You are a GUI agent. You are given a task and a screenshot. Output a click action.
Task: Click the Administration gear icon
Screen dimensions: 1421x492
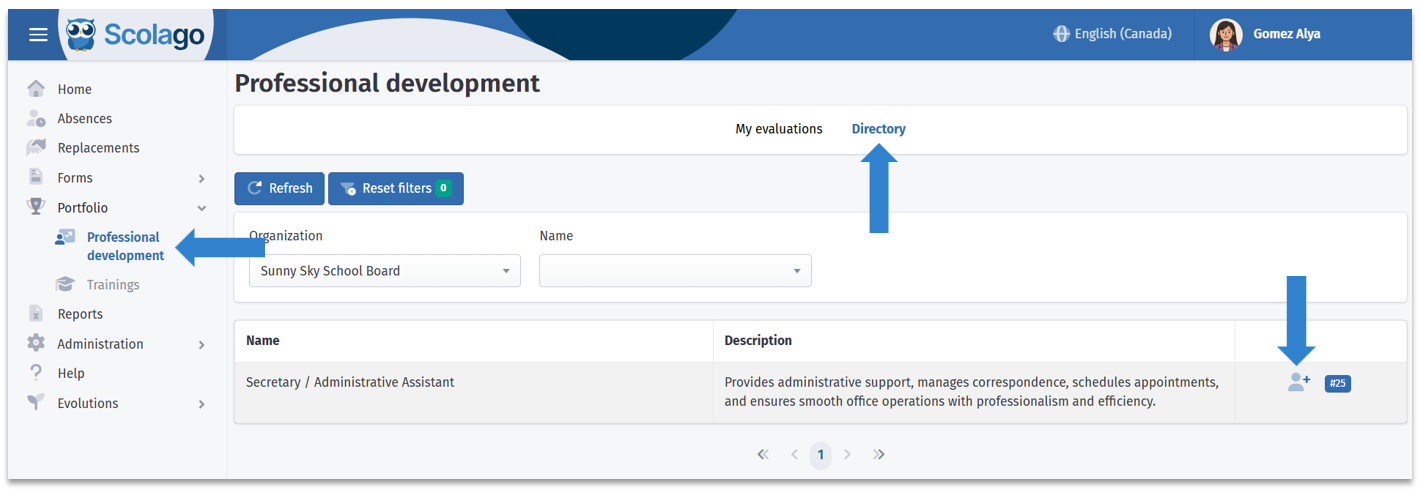(36, 343)
